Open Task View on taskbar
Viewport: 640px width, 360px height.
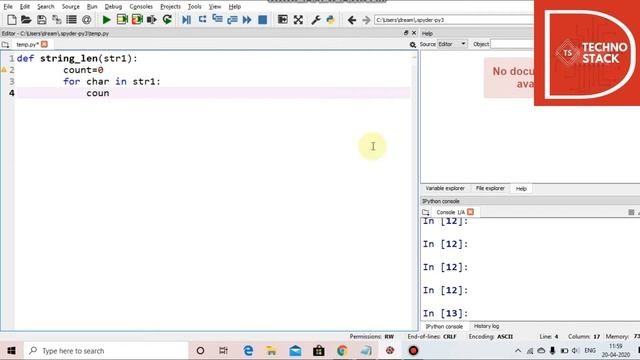[x=224, y=351]
